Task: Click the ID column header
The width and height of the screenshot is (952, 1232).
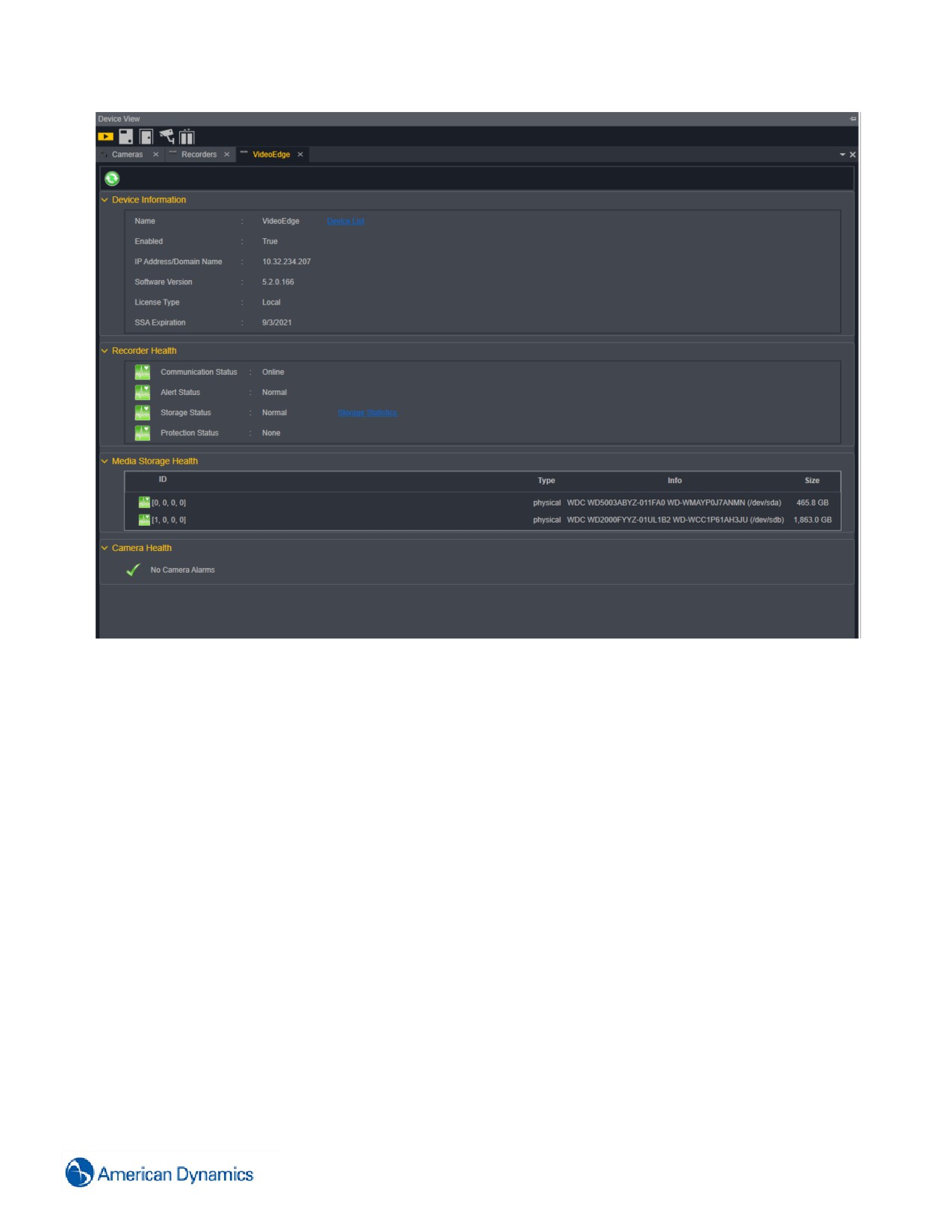Action: point(163,479)
